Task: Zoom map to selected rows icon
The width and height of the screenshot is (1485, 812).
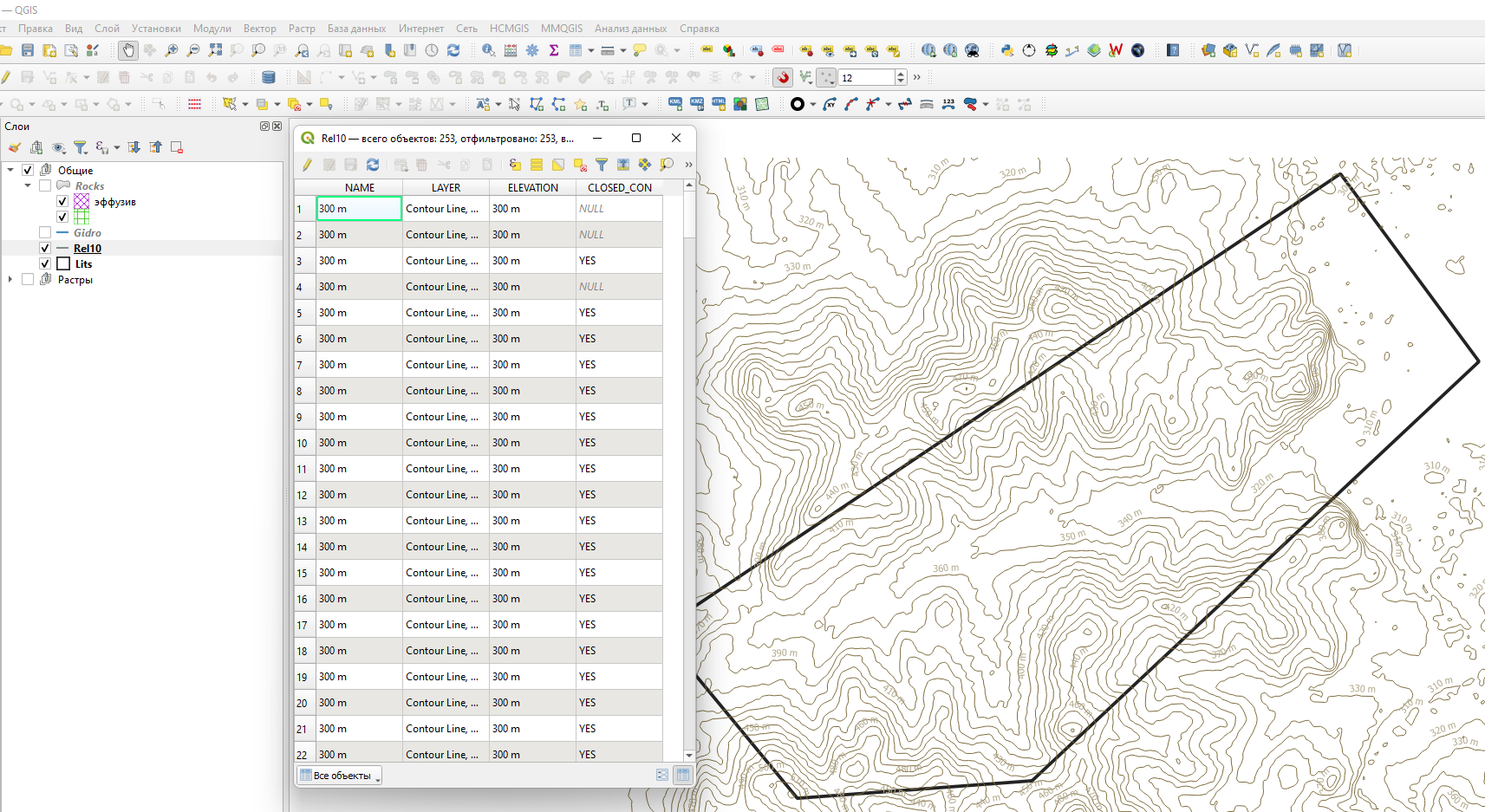Action: [x=667, y=164]
